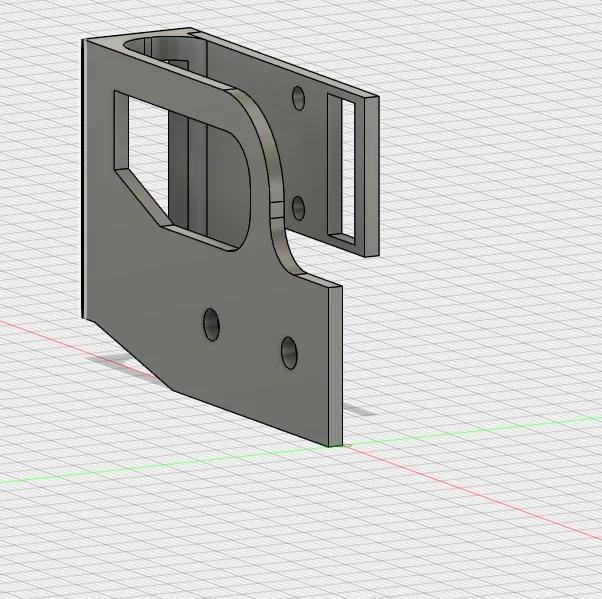The image size is (602, 599).
Task: Select the lower small hole on back plate
Action: pyautogui.click(x=298, y=208)
